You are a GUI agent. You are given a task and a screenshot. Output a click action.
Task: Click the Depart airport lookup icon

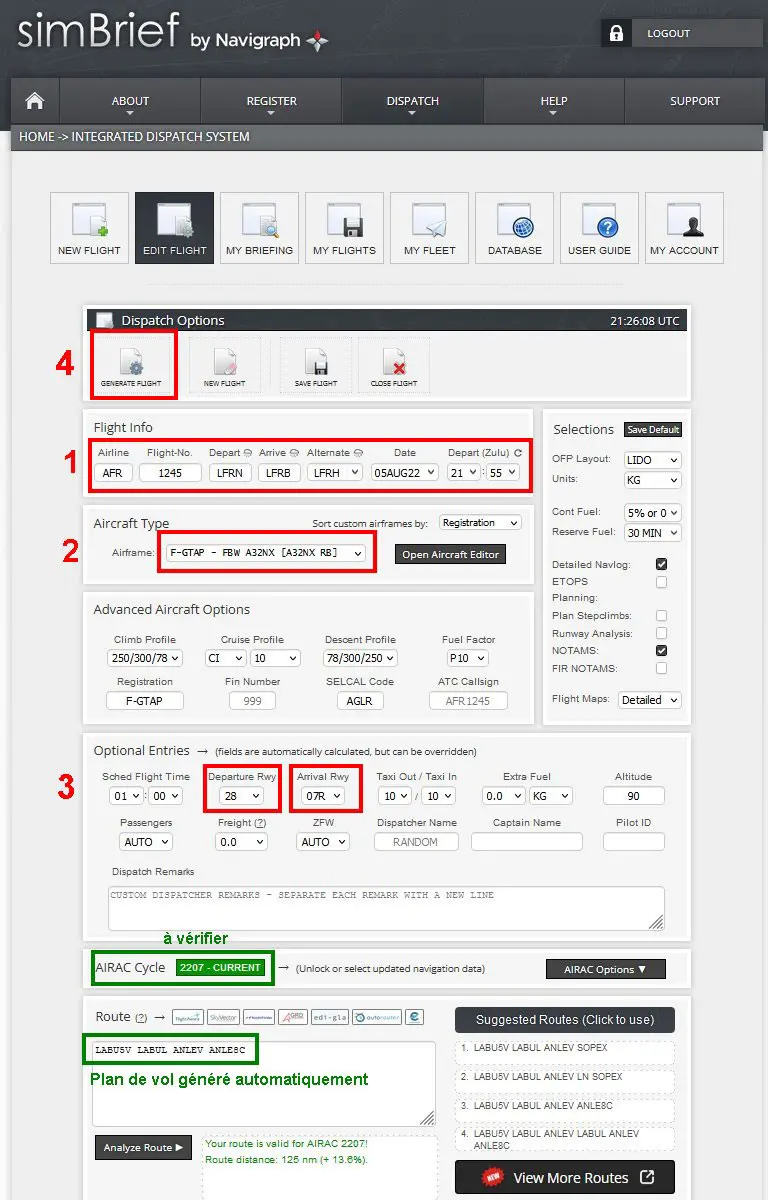click(x=247, y=453)
